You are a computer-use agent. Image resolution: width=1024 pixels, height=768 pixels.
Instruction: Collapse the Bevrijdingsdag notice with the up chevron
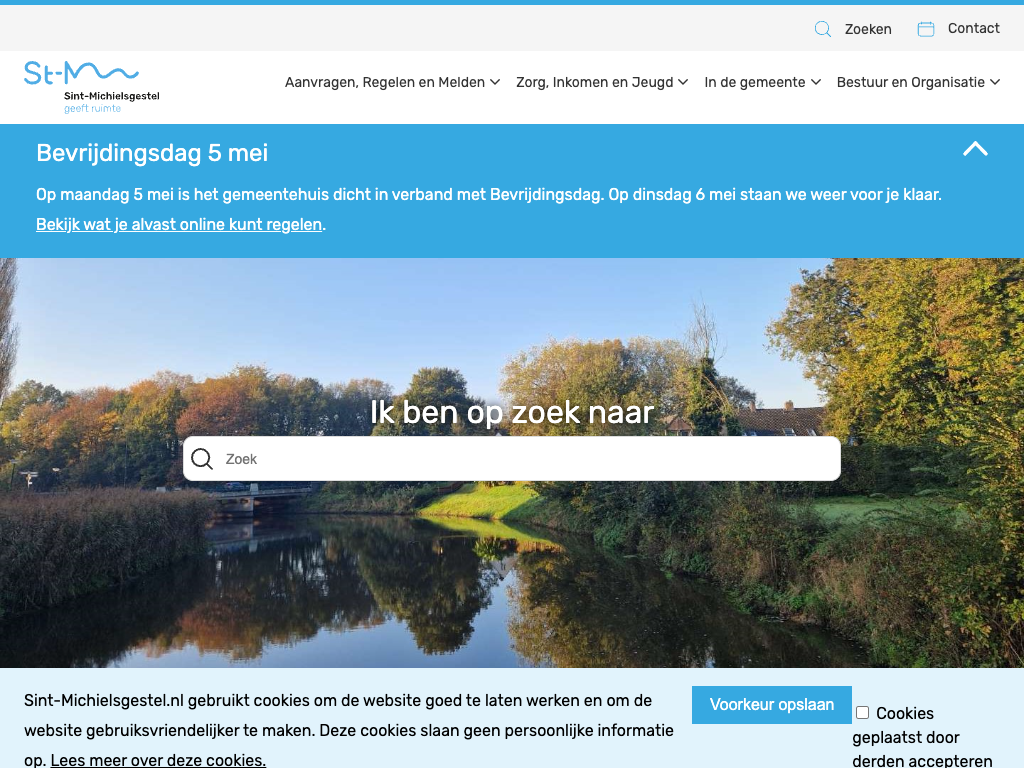pos(975,149)
